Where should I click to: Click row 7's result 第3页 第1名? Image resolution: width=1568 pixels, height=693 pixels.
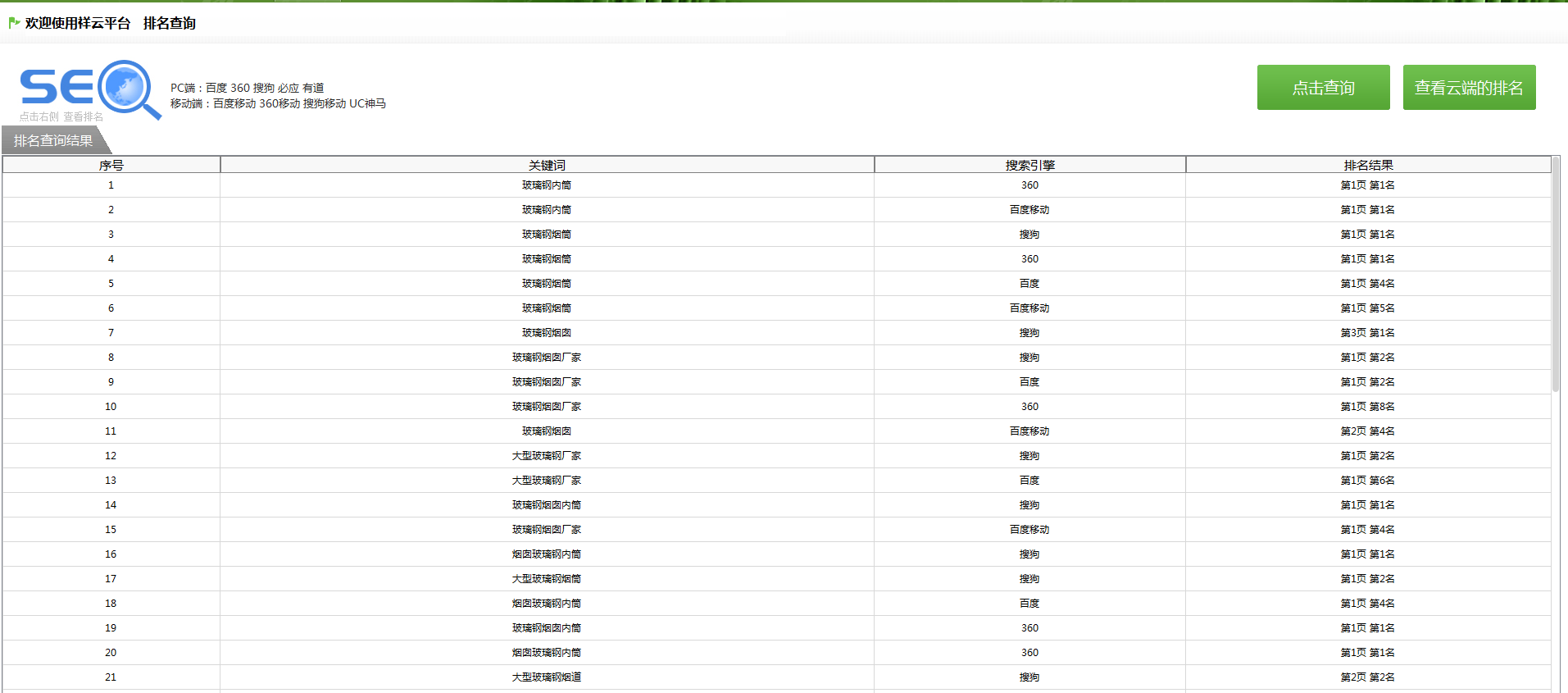click(1367, 333)
